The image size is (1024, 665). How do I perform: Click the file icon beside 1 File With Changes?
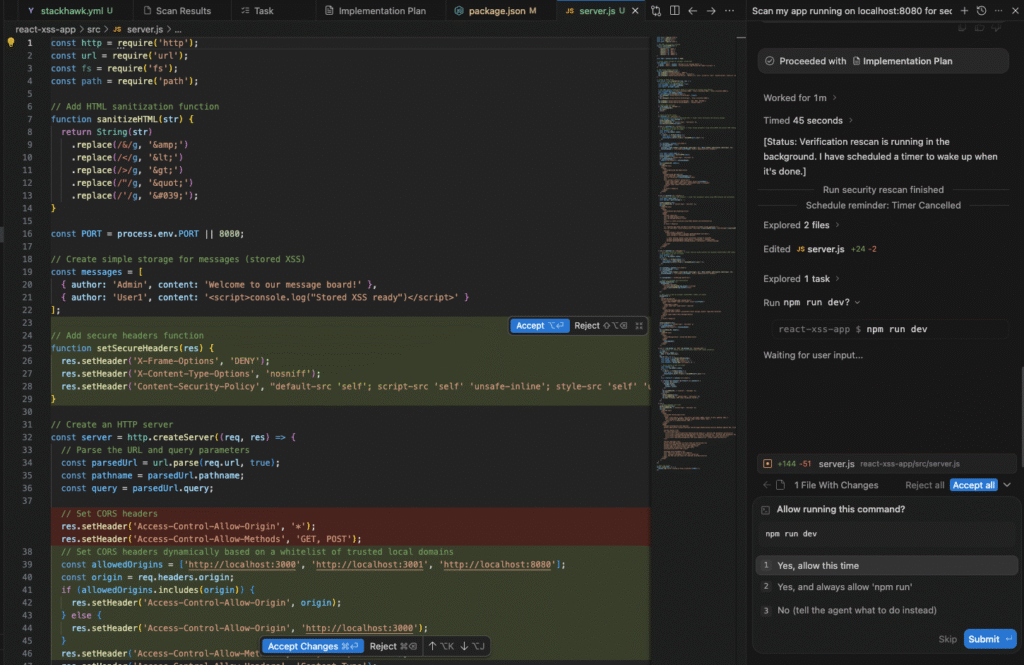pos(780,485)
